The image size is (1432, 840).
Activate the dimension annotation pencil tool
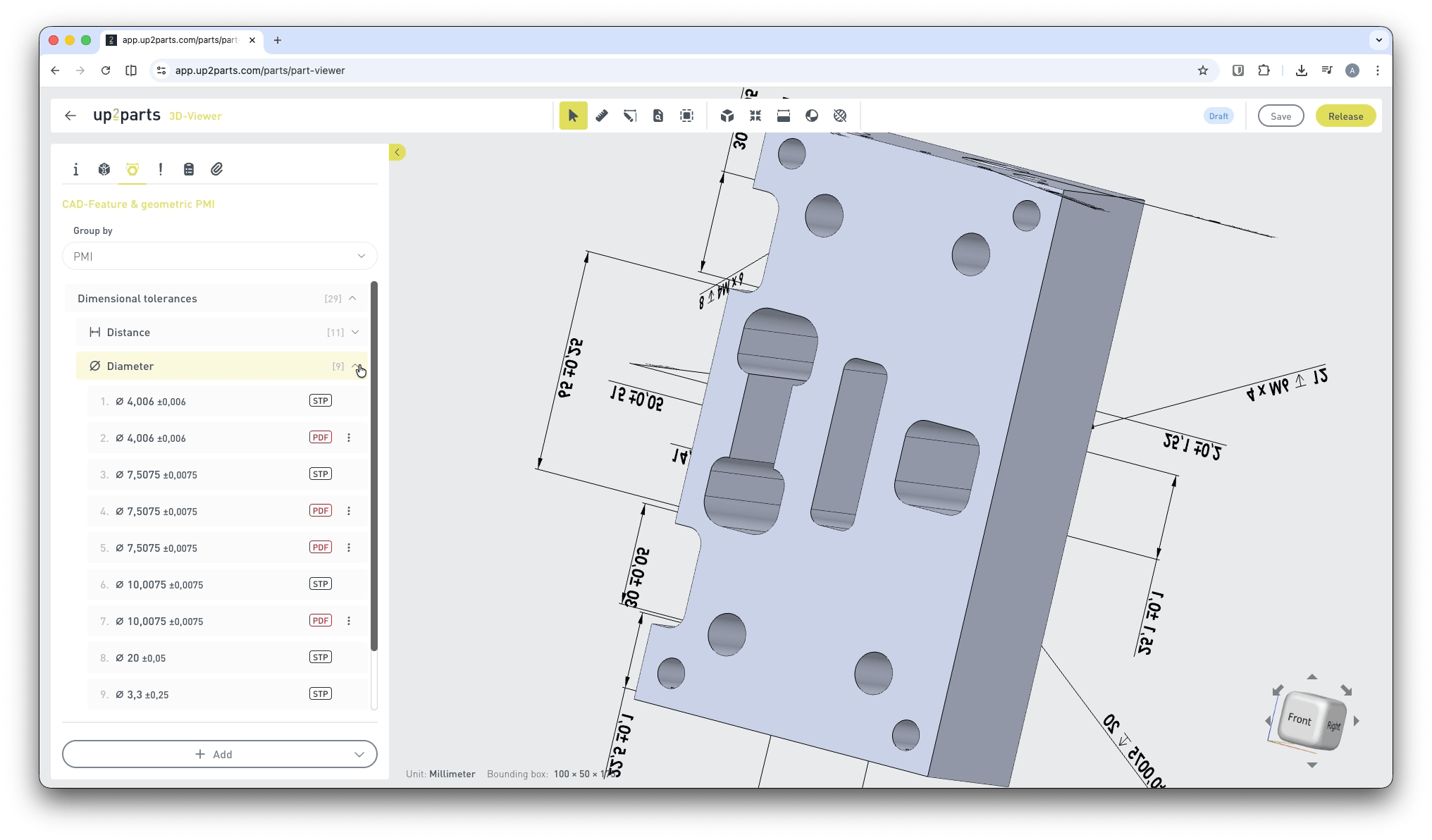pyautogui.click(x=629, y=116)
